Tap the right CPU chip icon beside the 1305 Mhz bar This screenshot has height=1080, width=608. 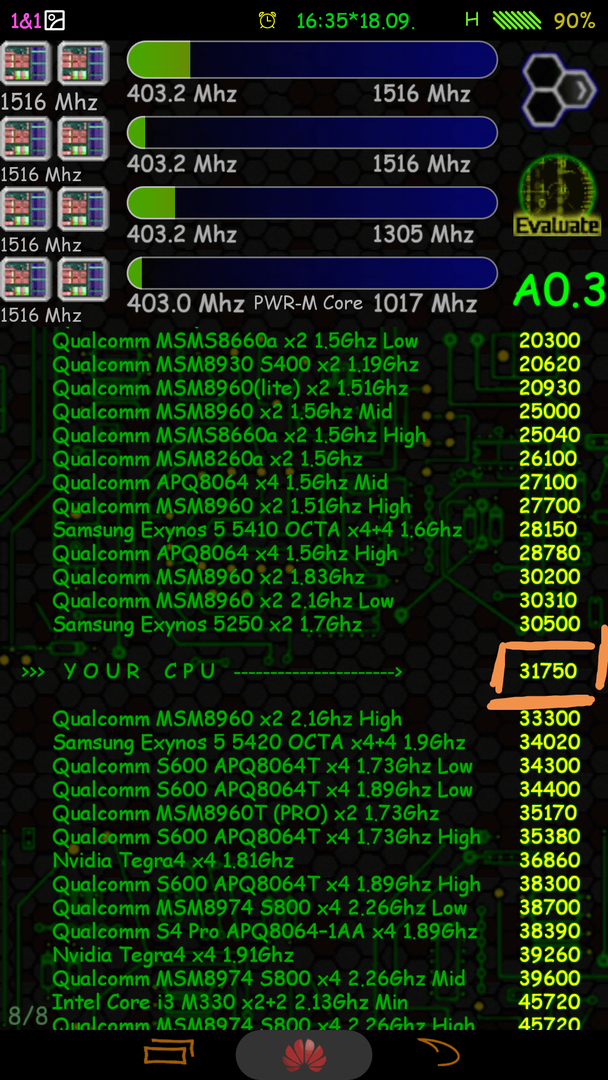pos(83,209)
